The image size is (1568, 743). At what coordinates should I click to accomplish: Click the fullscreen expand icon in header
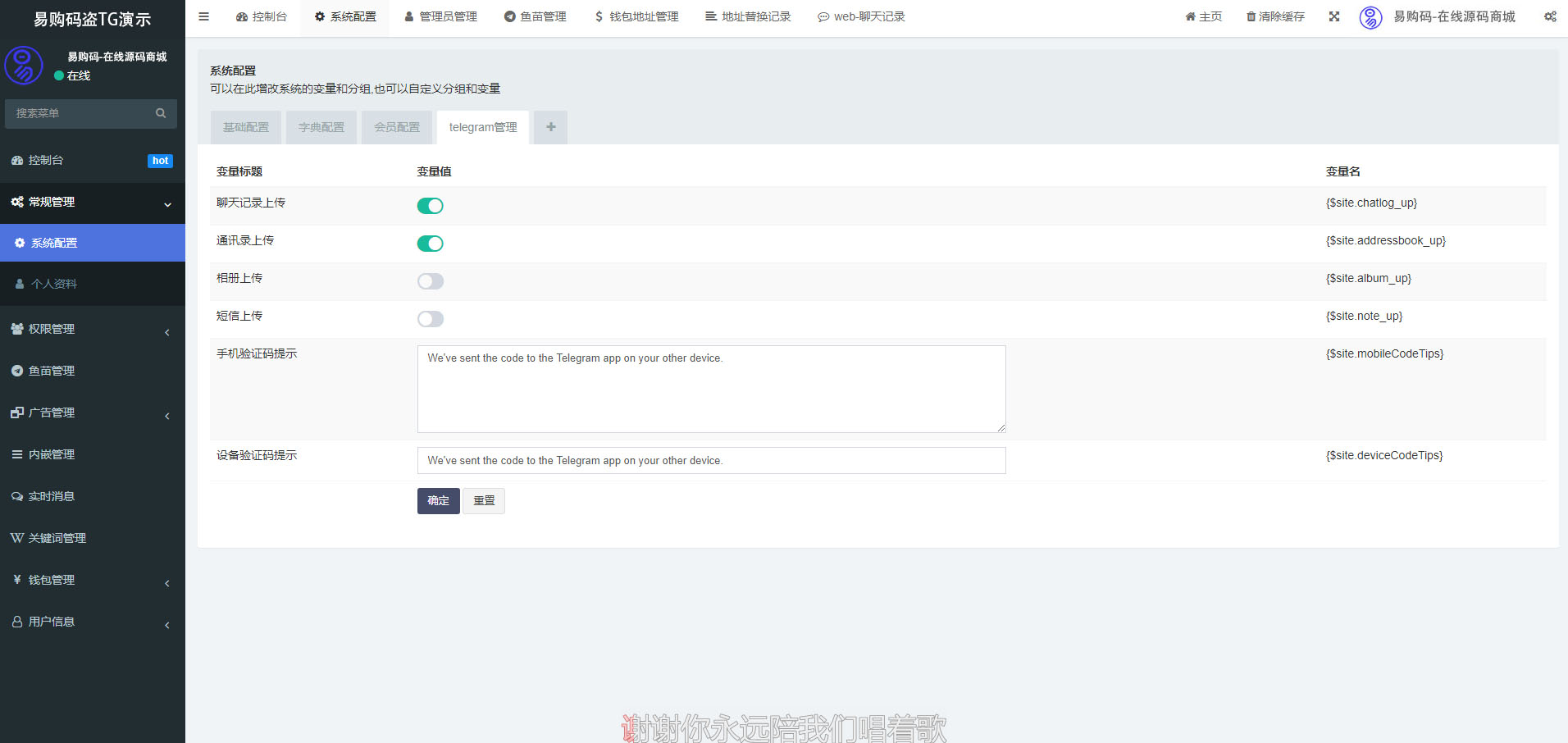point(1334,16)
